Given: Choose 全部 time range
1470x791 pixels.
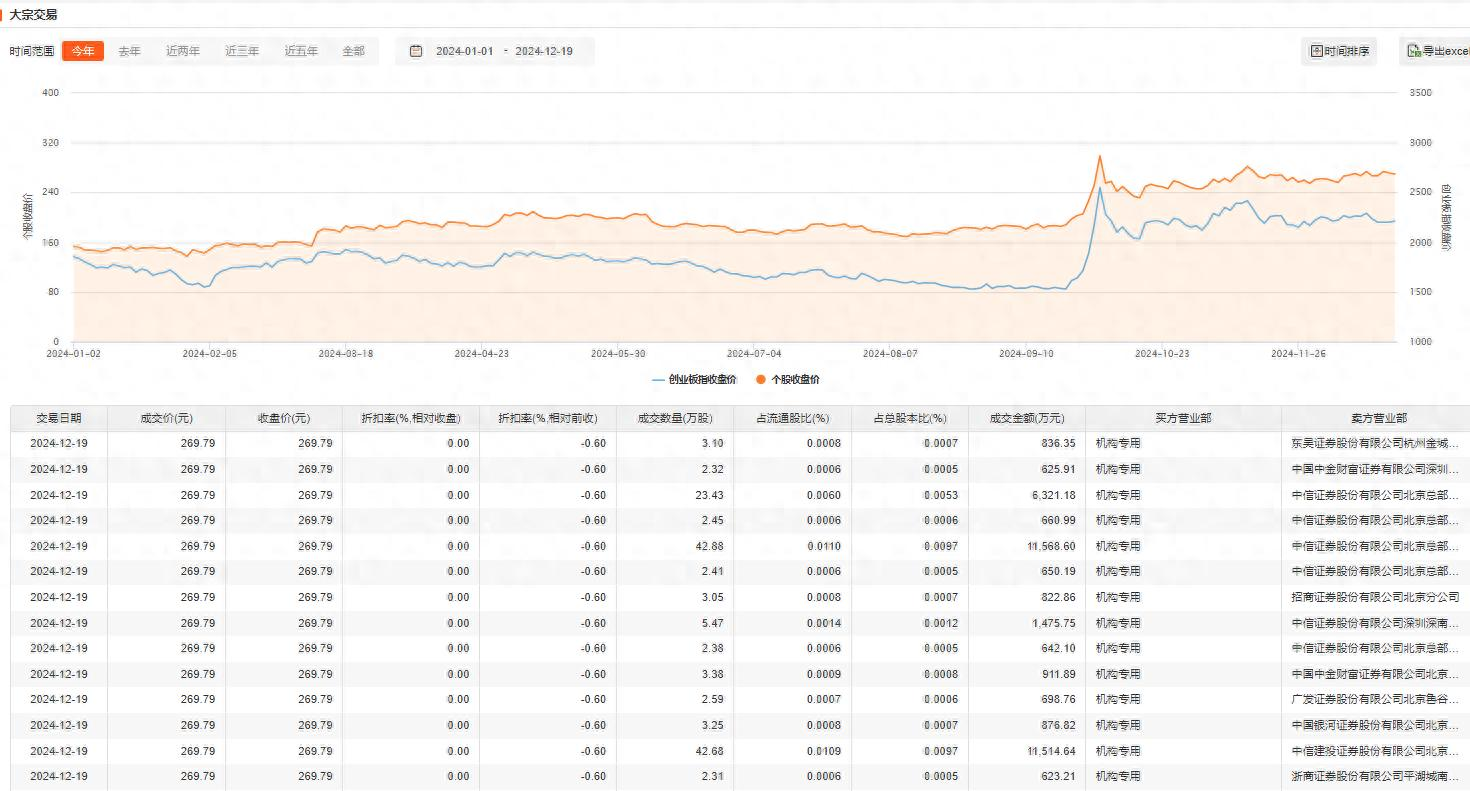Looking at the screenshot, I should (x=354, y=51).
